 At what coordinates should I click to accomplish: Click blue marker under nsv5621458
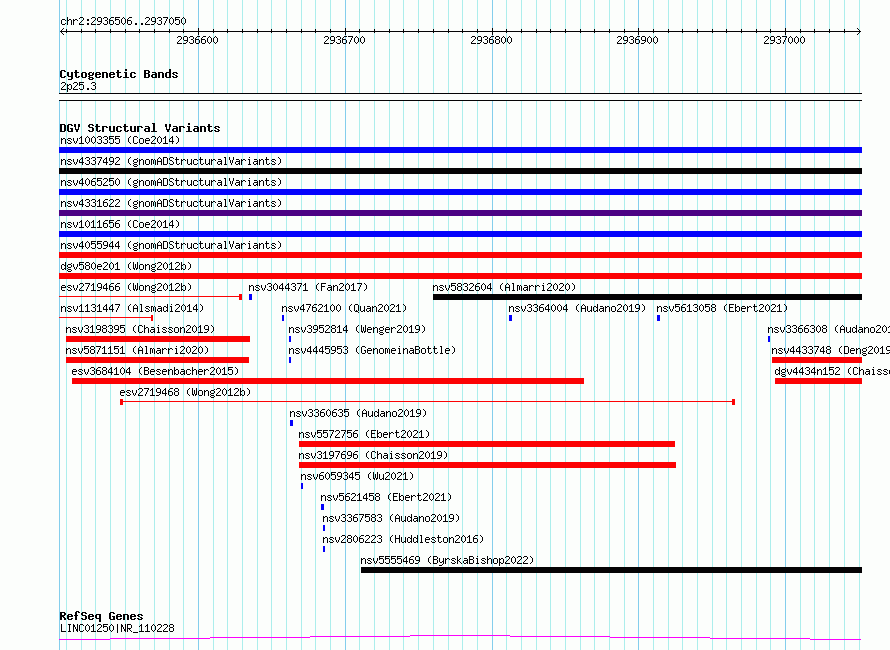pos(322,507)
